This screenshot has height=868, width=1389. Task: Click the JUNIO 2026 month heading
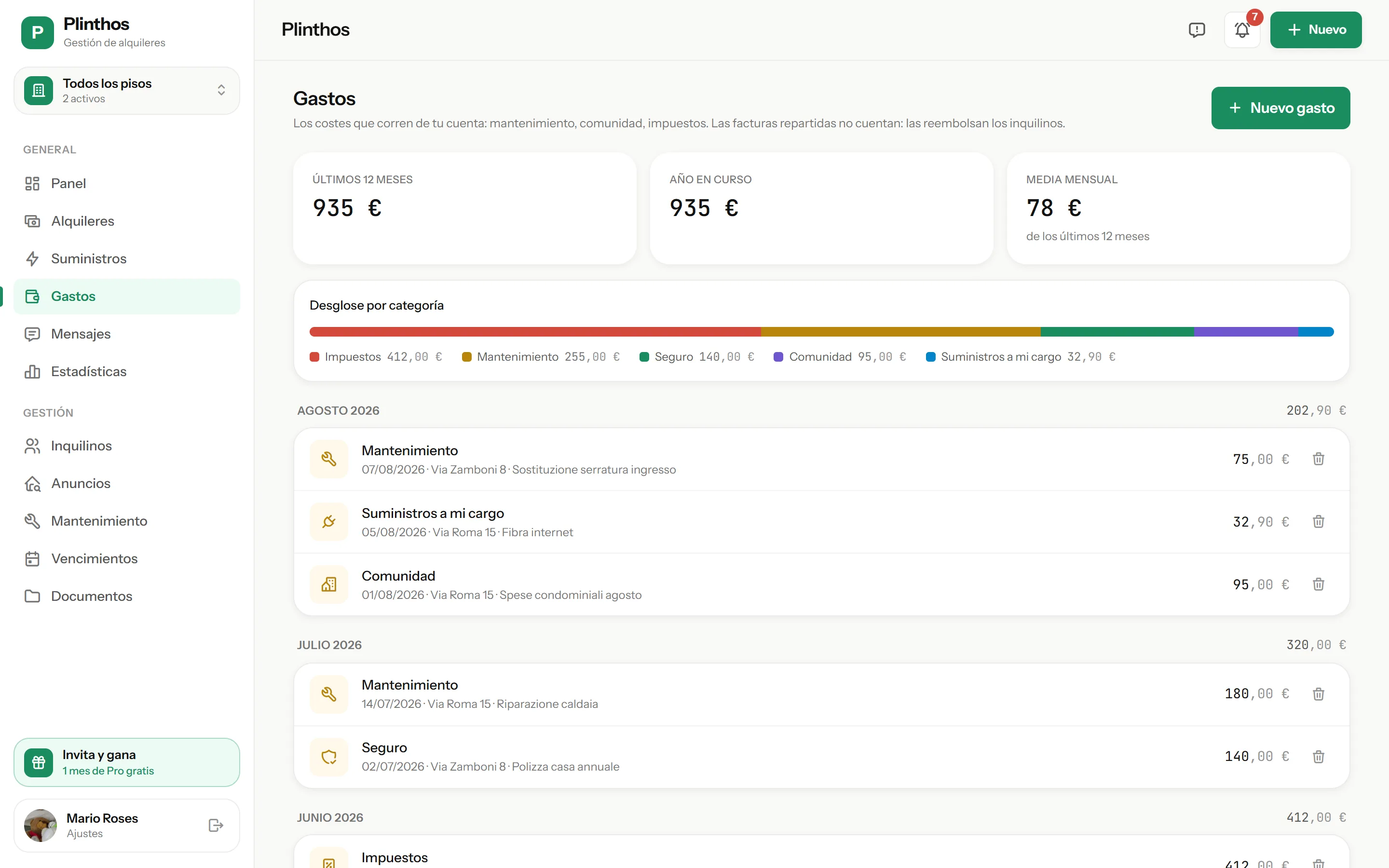[330, 817]
